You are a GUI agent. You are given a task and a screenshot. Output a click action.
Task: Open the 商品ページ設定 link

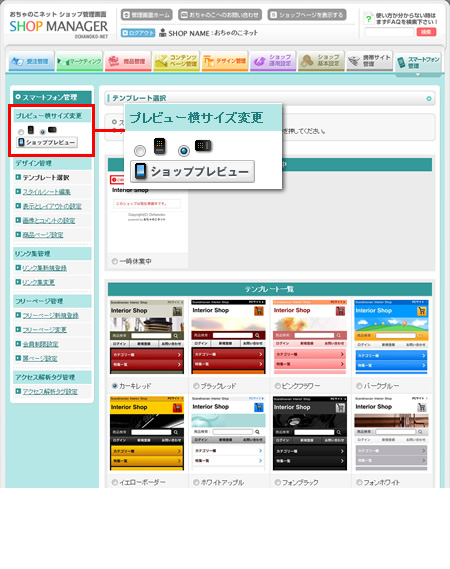(43, 235)
